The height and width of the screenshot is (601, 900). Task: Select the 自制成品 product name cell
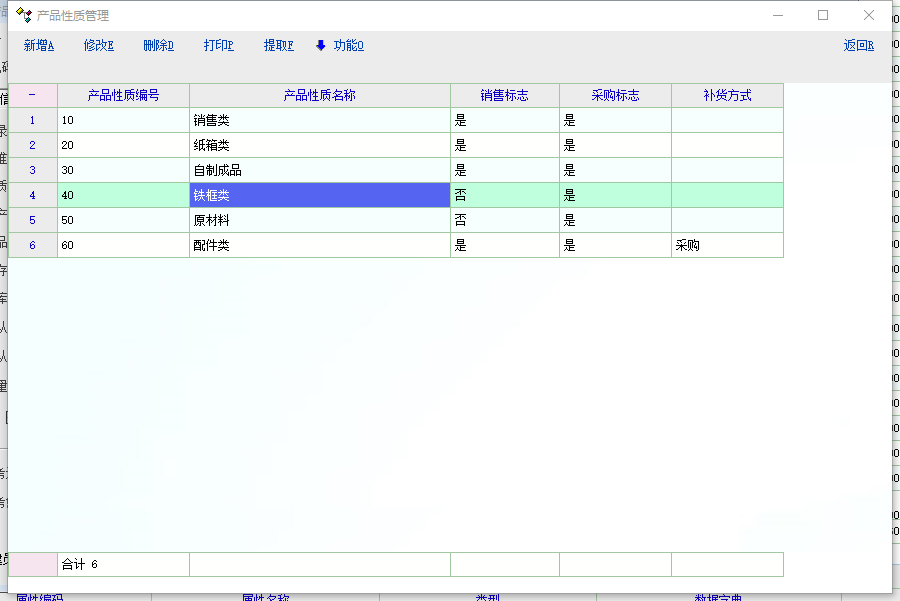click(x=319, y=170)
